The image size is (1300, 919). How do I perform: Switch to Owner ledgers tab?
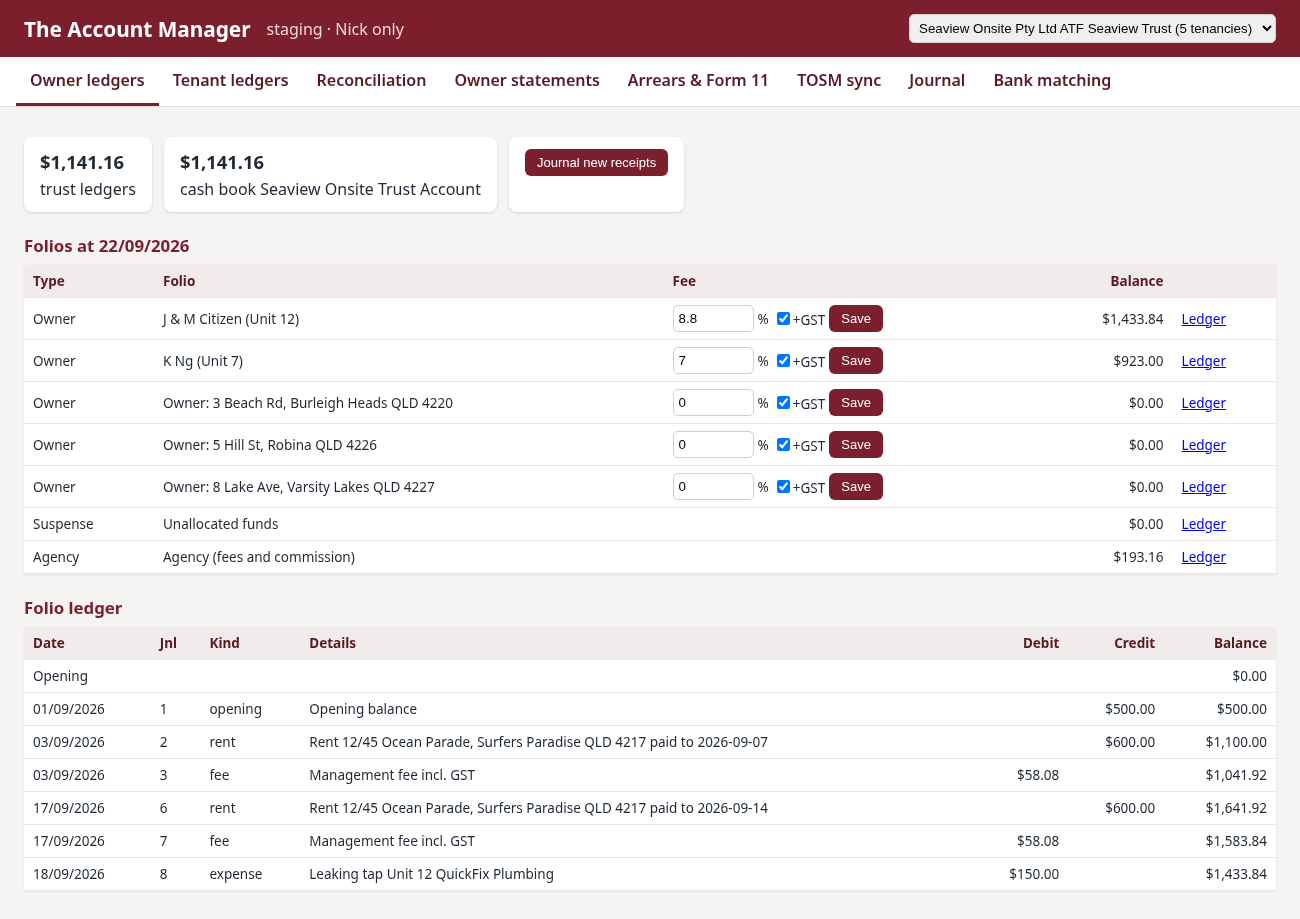coord(87,81)
